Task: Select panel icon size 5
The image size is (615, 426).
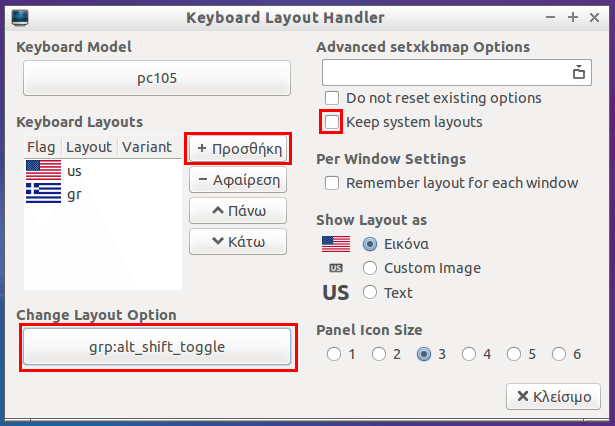Action: tap(514, 354)
